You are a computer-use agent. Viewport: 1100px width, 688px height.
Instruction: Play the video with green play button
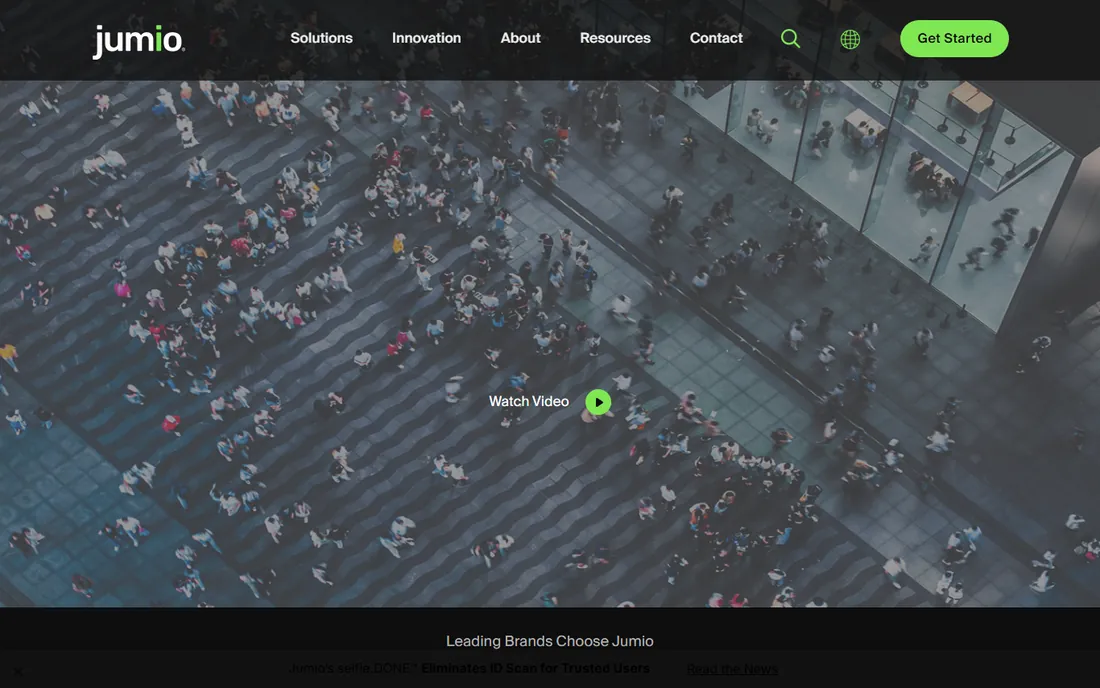pos(598,402)
